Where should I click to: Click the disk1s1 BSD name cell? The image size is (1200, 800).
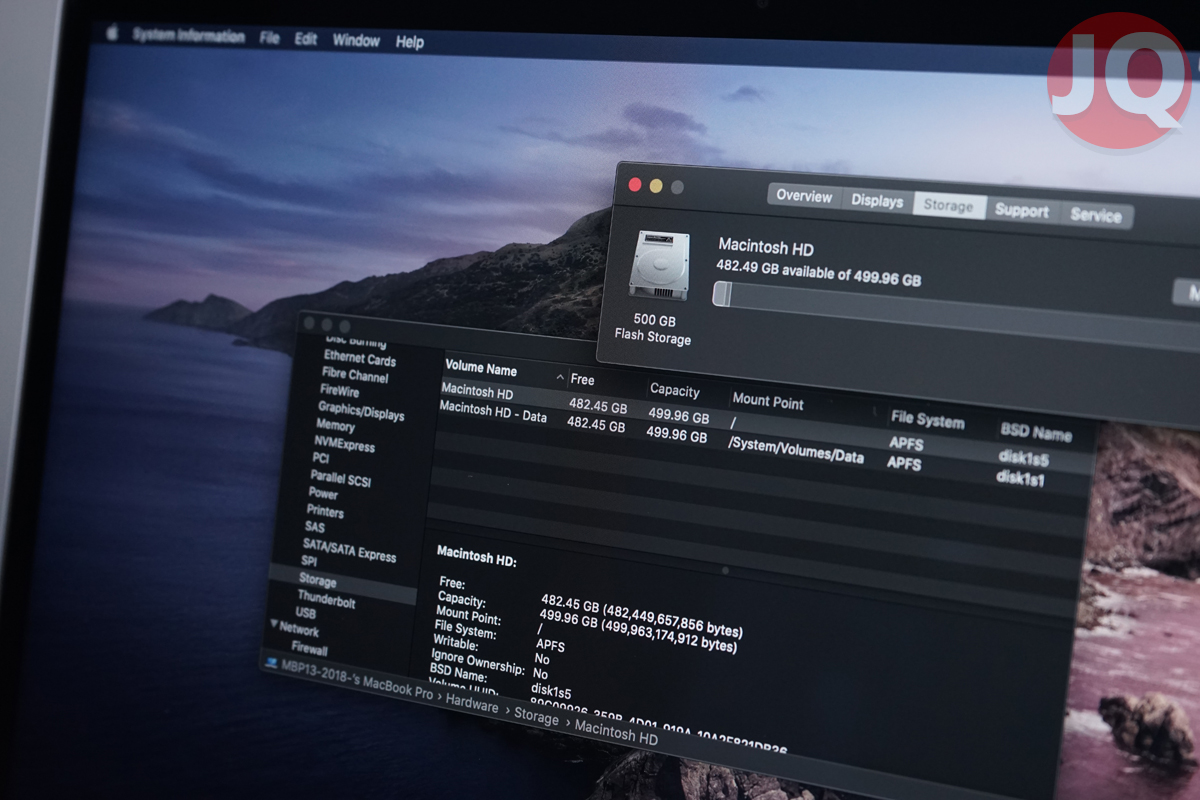pyautogui.click(x=1021, y=477)
